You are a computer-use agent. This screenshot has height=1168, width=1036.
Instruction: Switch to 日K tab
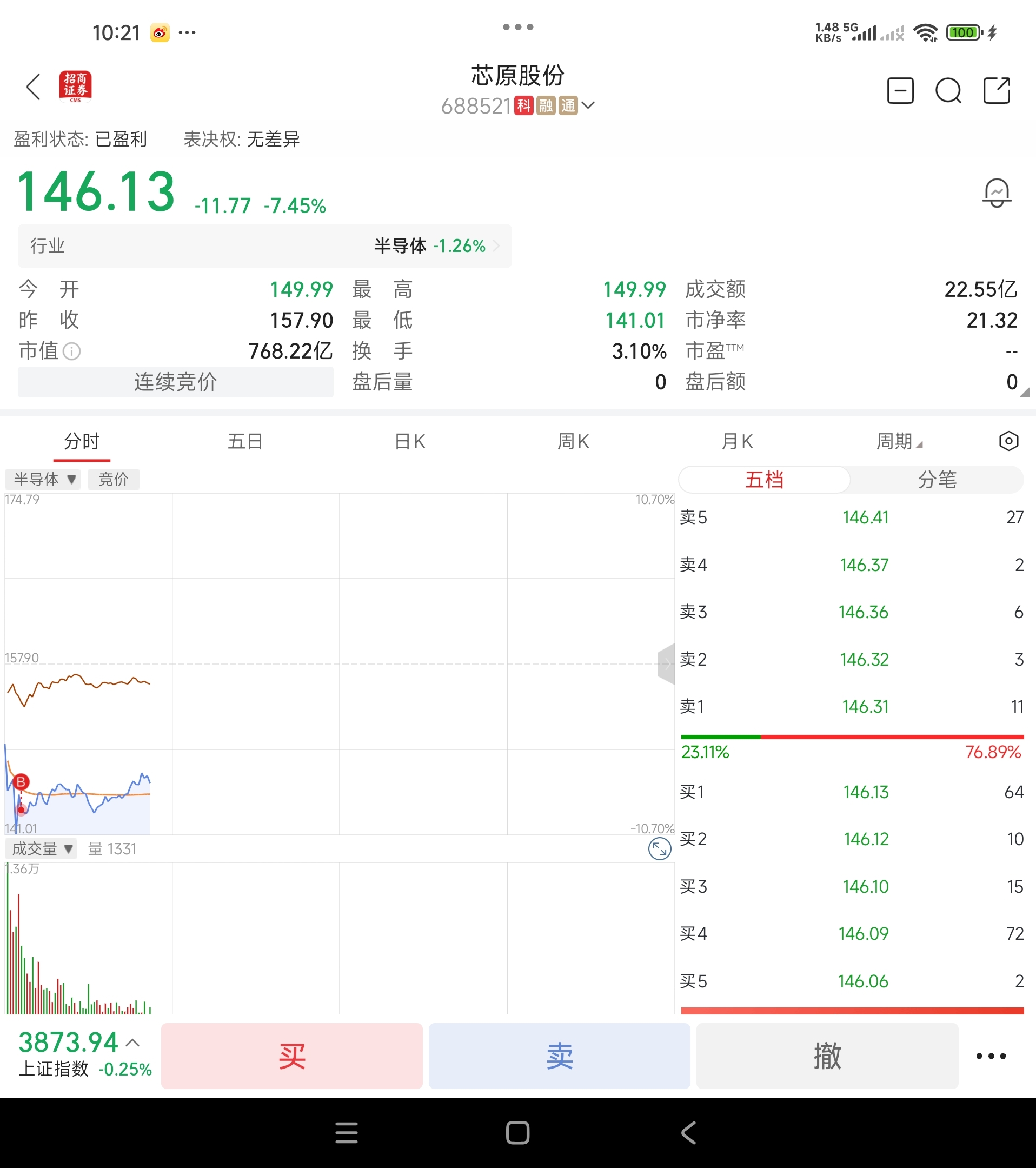click(410, 441)
